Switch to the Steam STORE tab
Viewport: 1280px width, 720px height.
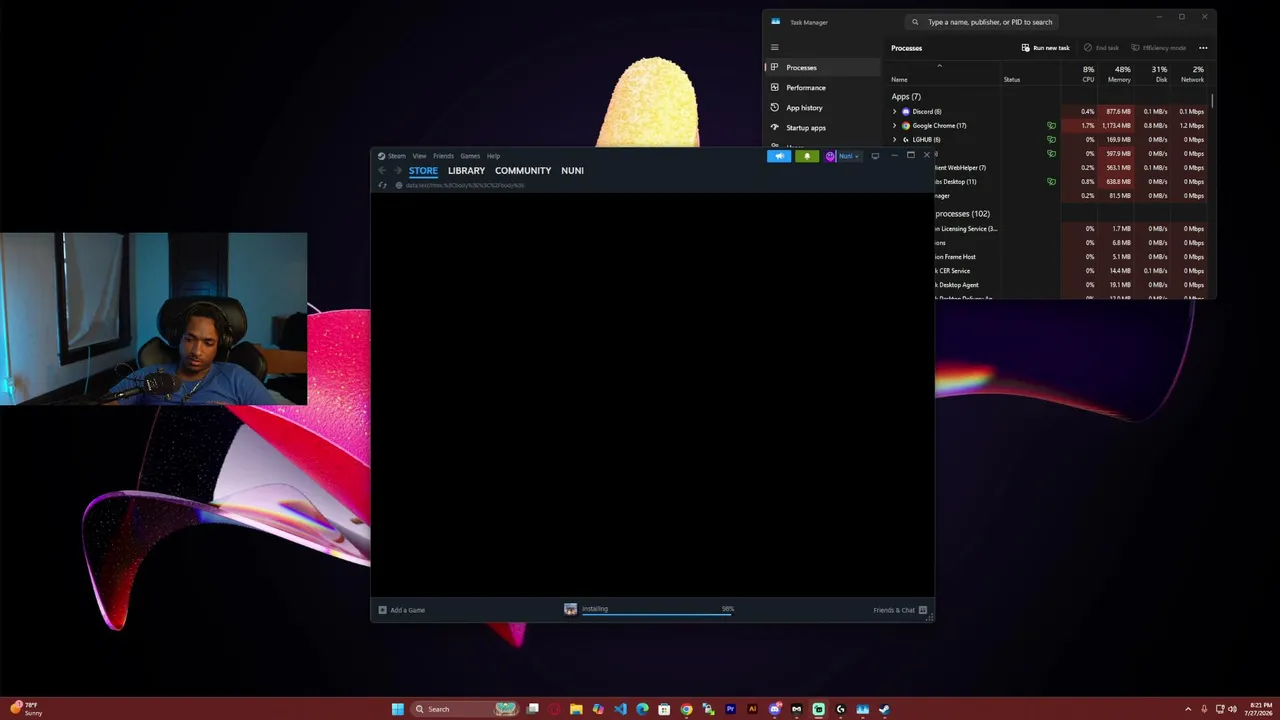(423, 171)
